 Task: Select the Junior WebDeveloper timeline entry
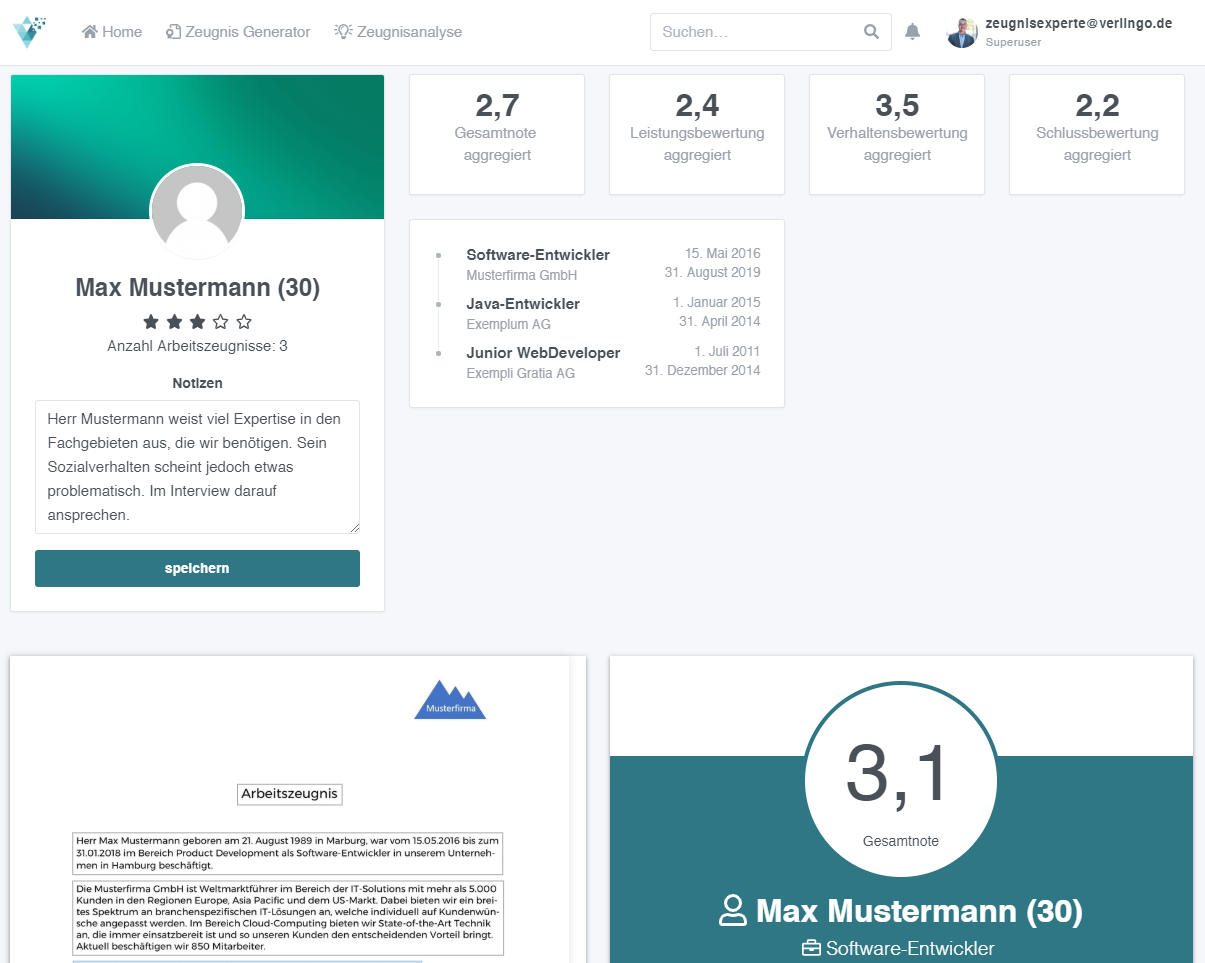543,353
